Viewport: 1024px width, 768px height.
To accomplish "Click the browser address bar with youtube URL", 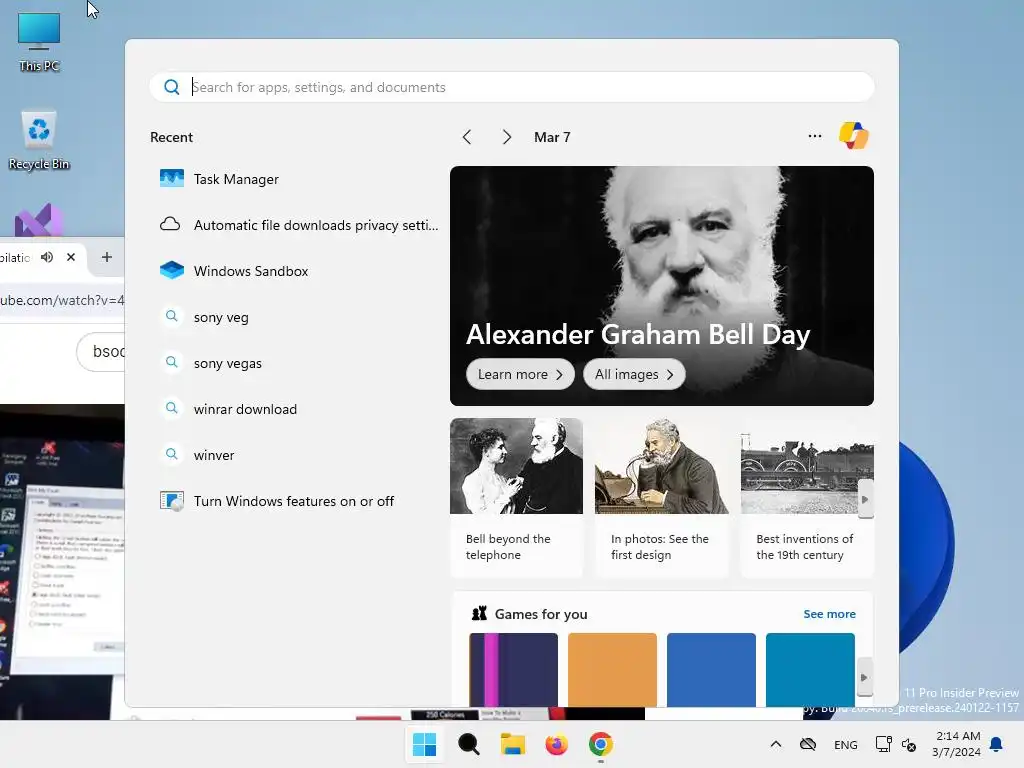I will pyautogui.click(x=62, y=300).
